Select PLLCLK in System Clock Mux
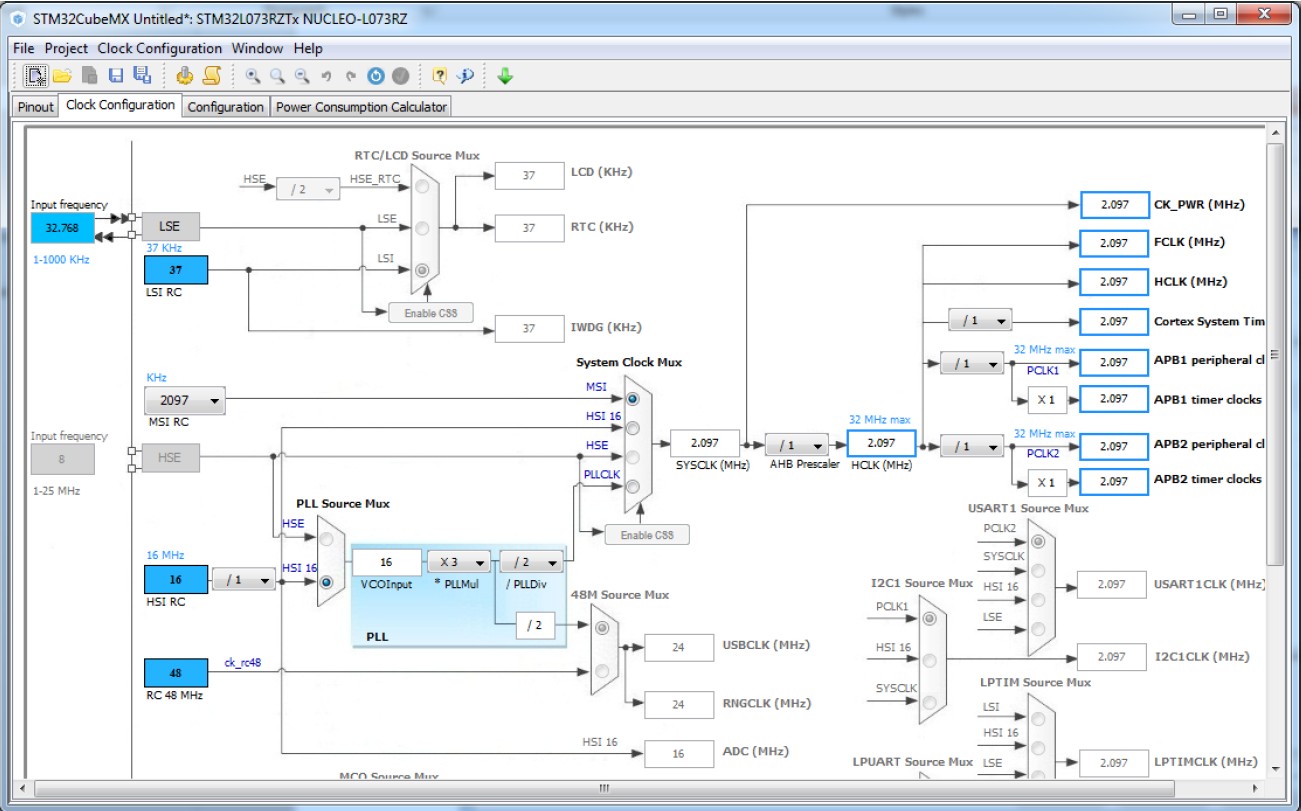 [632, 486]
